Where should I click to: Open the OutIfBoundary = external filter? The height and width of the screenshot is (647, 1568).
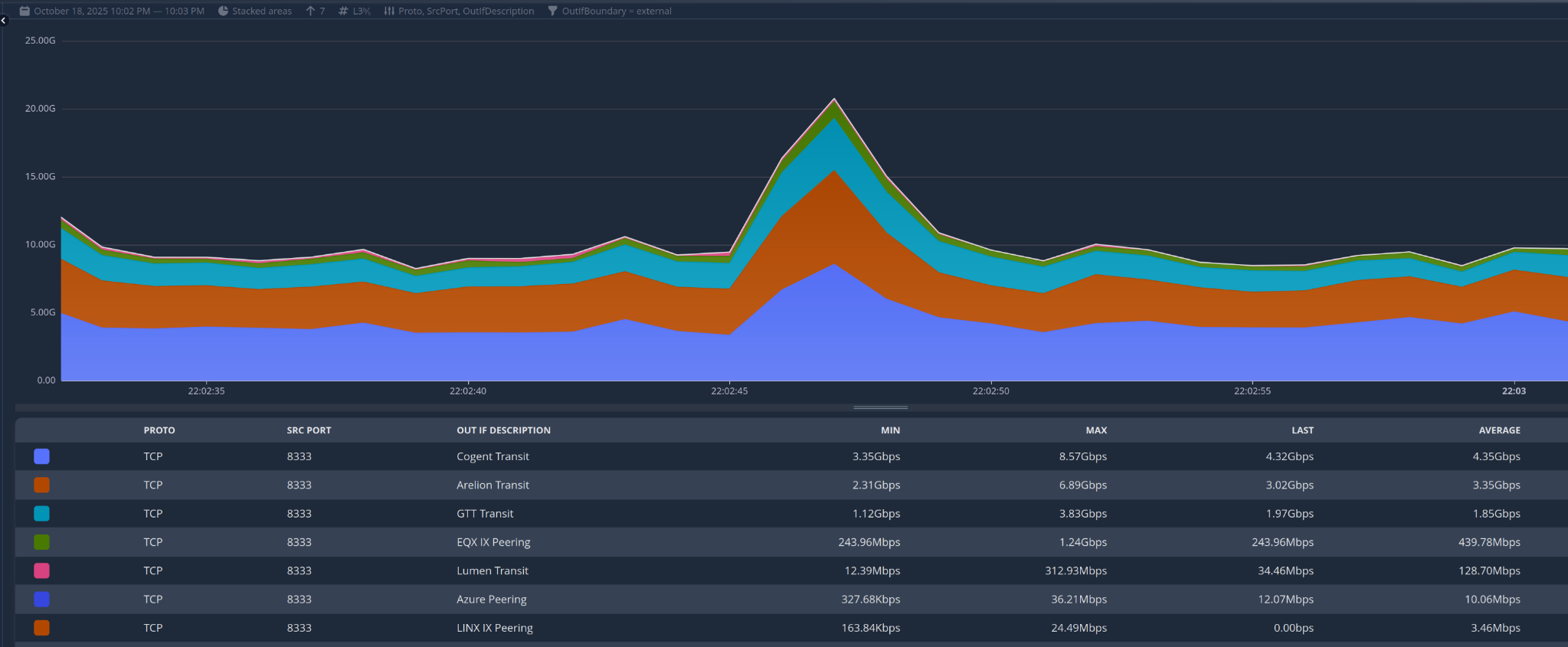(617, 11)
